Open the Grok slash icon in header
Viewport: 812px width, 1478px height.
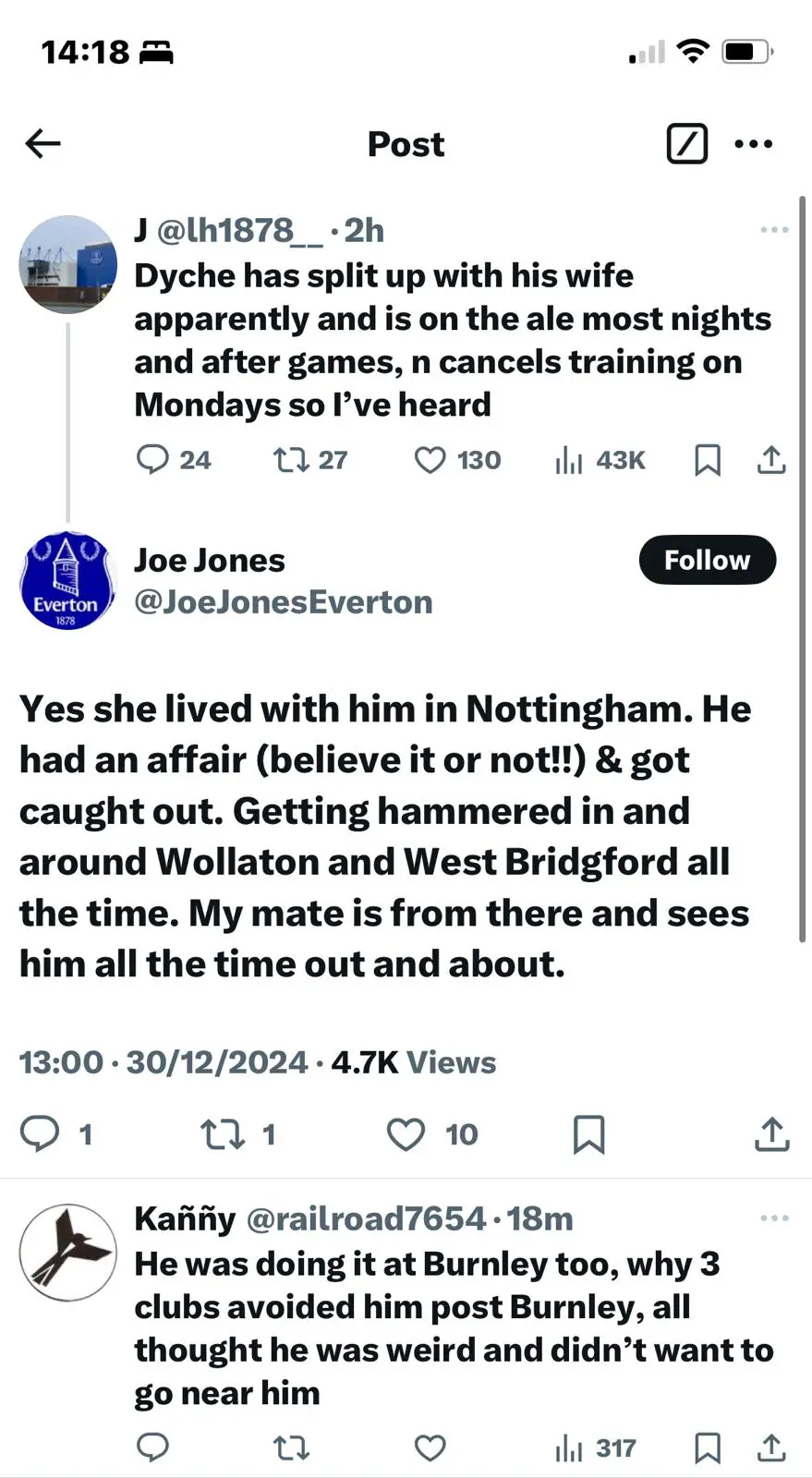coord(686,143)
